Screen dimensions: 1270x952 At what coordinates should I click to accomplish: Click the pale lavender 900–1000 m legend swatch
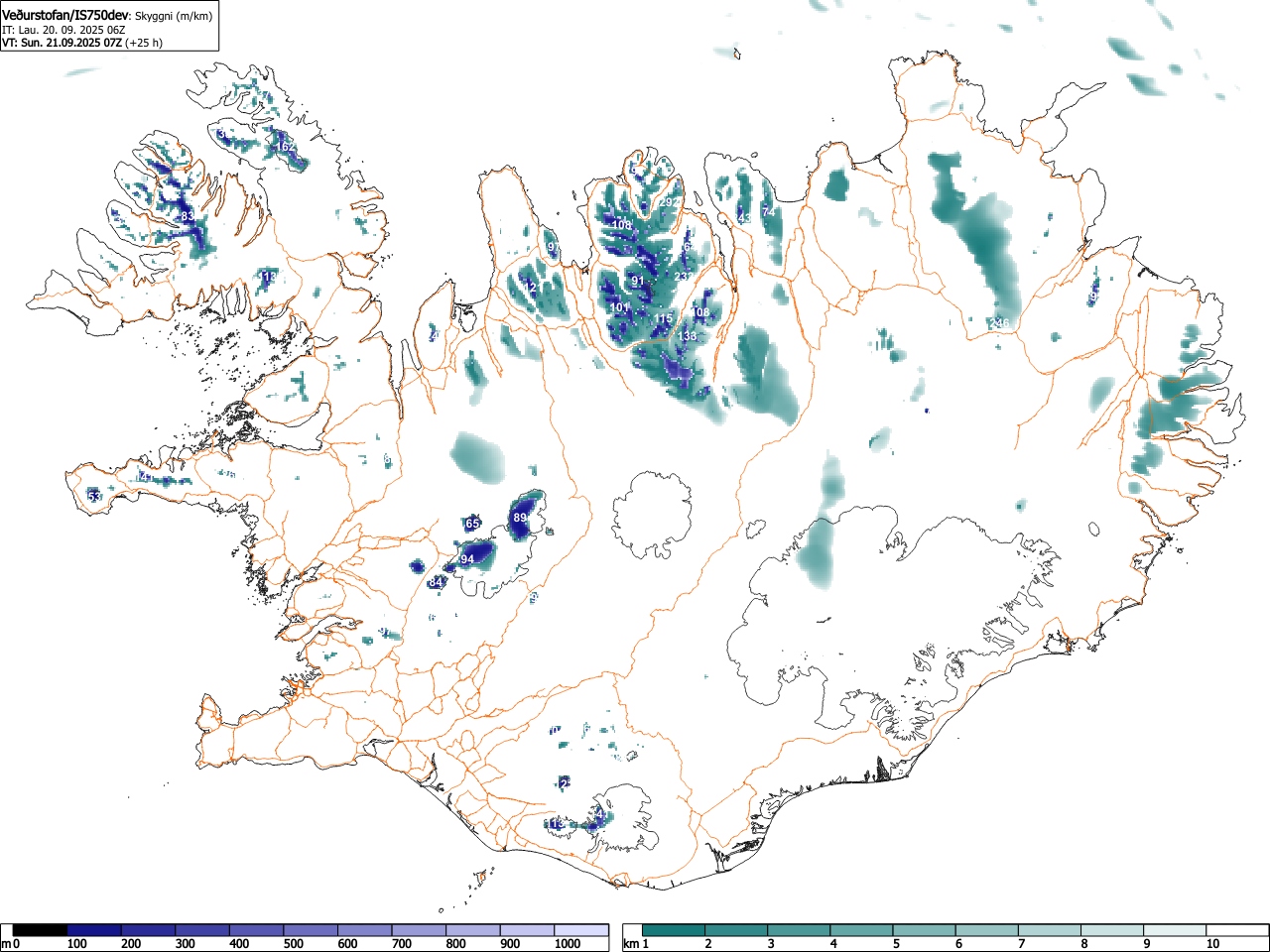coord(527,930)
